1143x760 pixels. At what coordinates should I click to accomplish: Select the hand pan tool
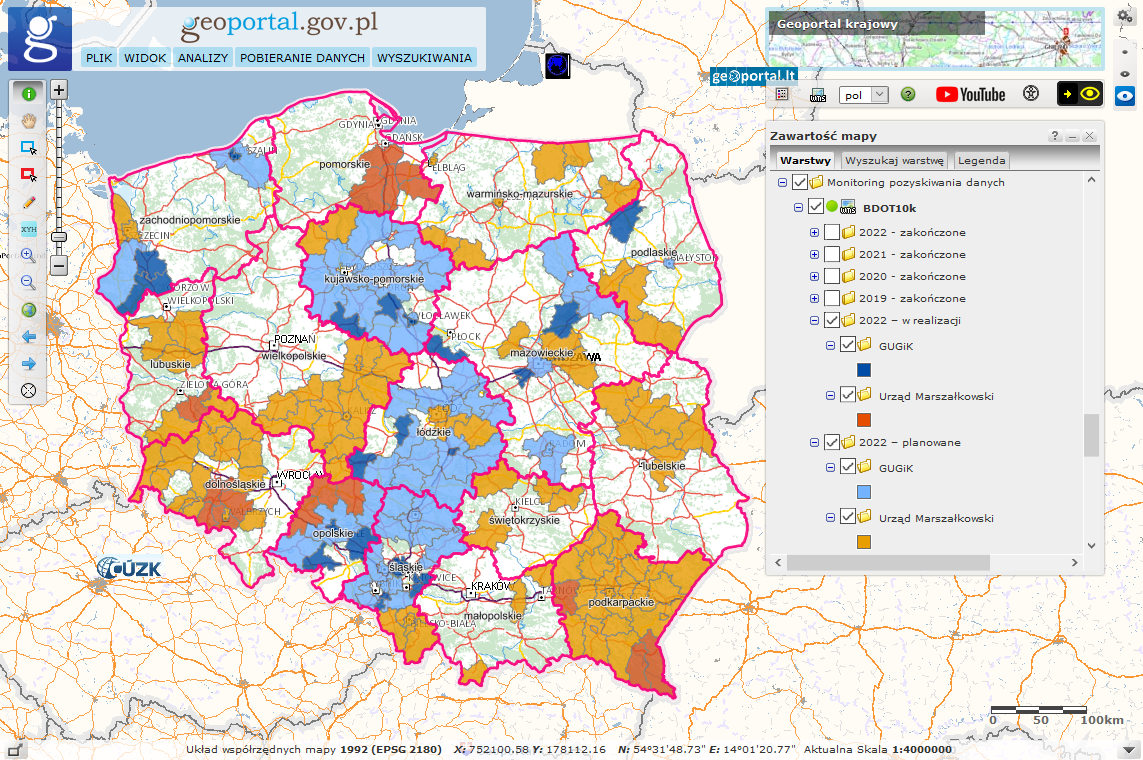(28, 120)
